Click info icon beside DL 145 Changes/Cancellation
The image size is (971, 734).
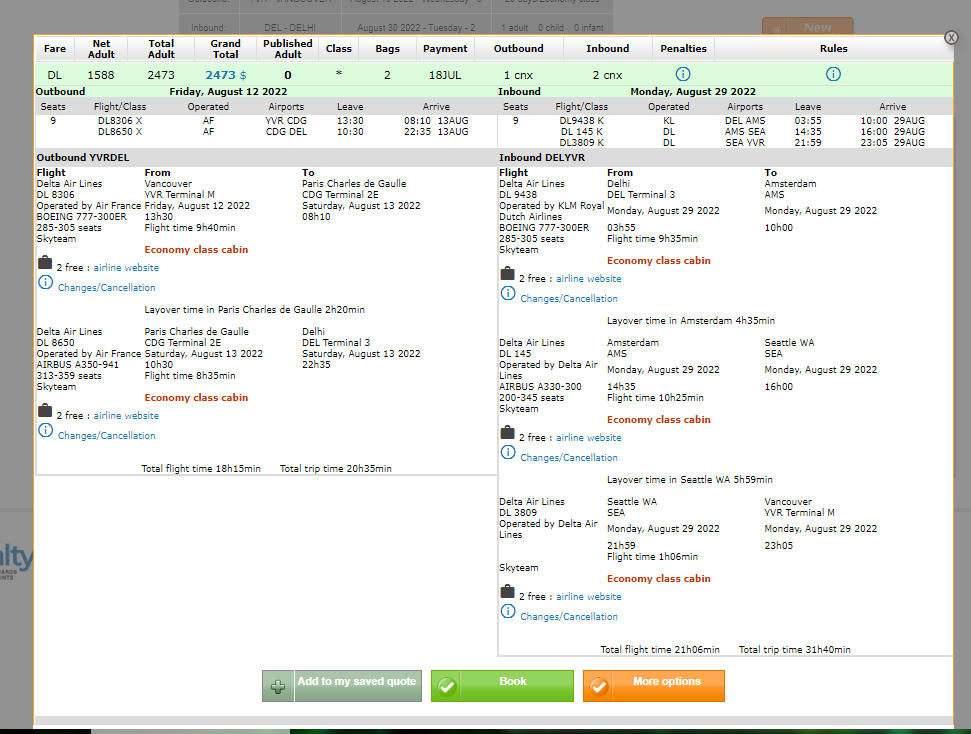(x=508, y=453)
